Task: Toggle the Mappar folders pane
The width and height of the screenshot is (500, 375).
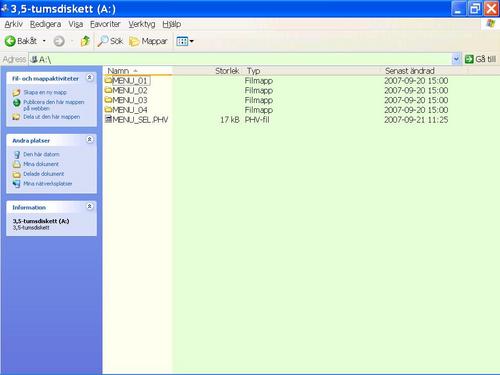Action: point(148,41)
